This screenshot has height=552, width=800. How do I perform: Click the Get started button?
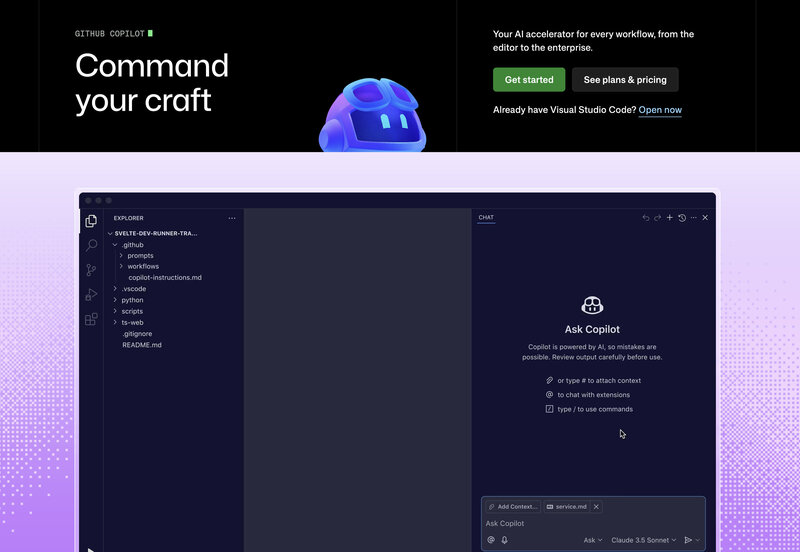529,80
